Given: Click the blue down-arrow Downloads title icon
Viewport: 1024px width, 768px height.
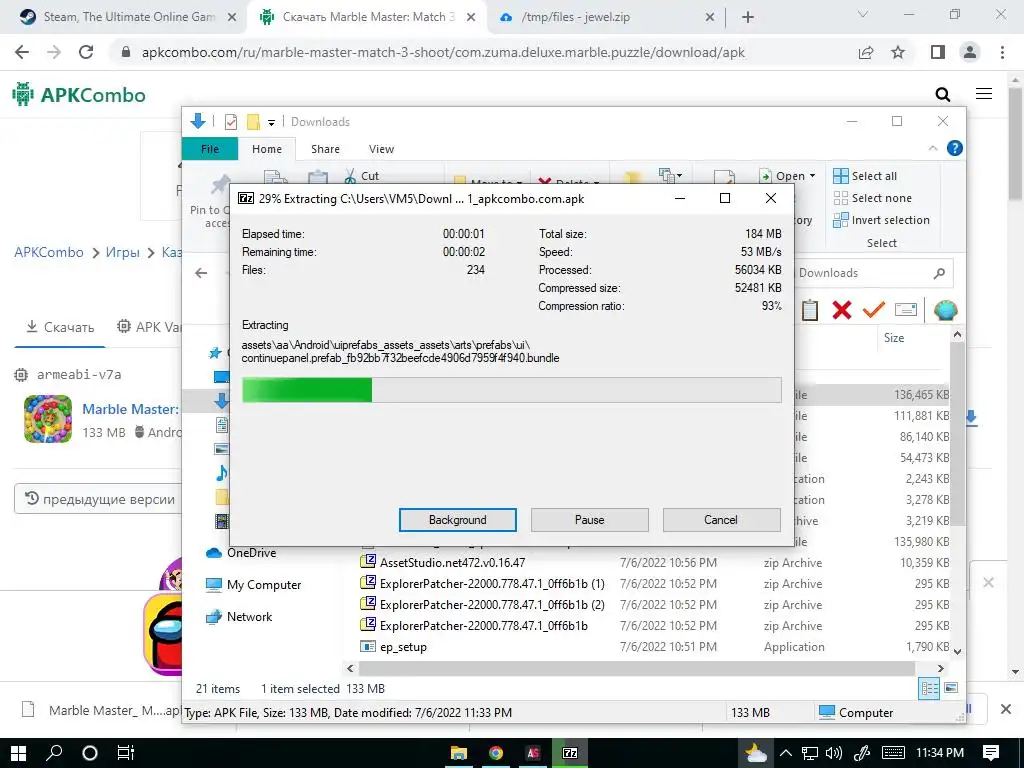Looking at the screenshot, I should click(x=198, y=121).
